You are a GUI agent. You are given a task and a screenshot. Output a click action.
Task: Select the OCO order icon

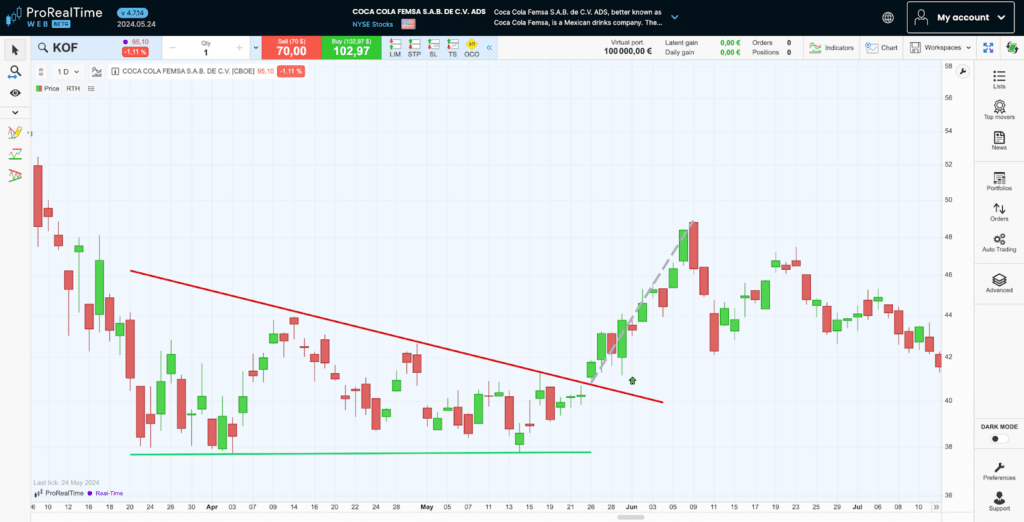click(472, 48)
